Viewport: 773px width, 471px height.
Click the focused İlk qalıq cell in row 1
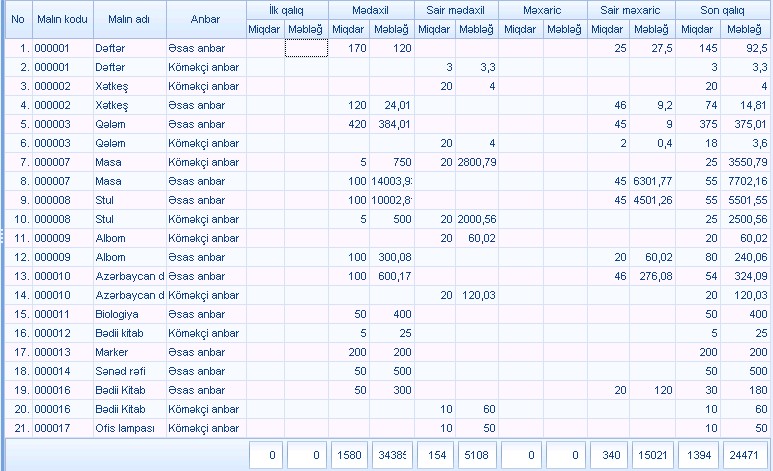(307, 48)
